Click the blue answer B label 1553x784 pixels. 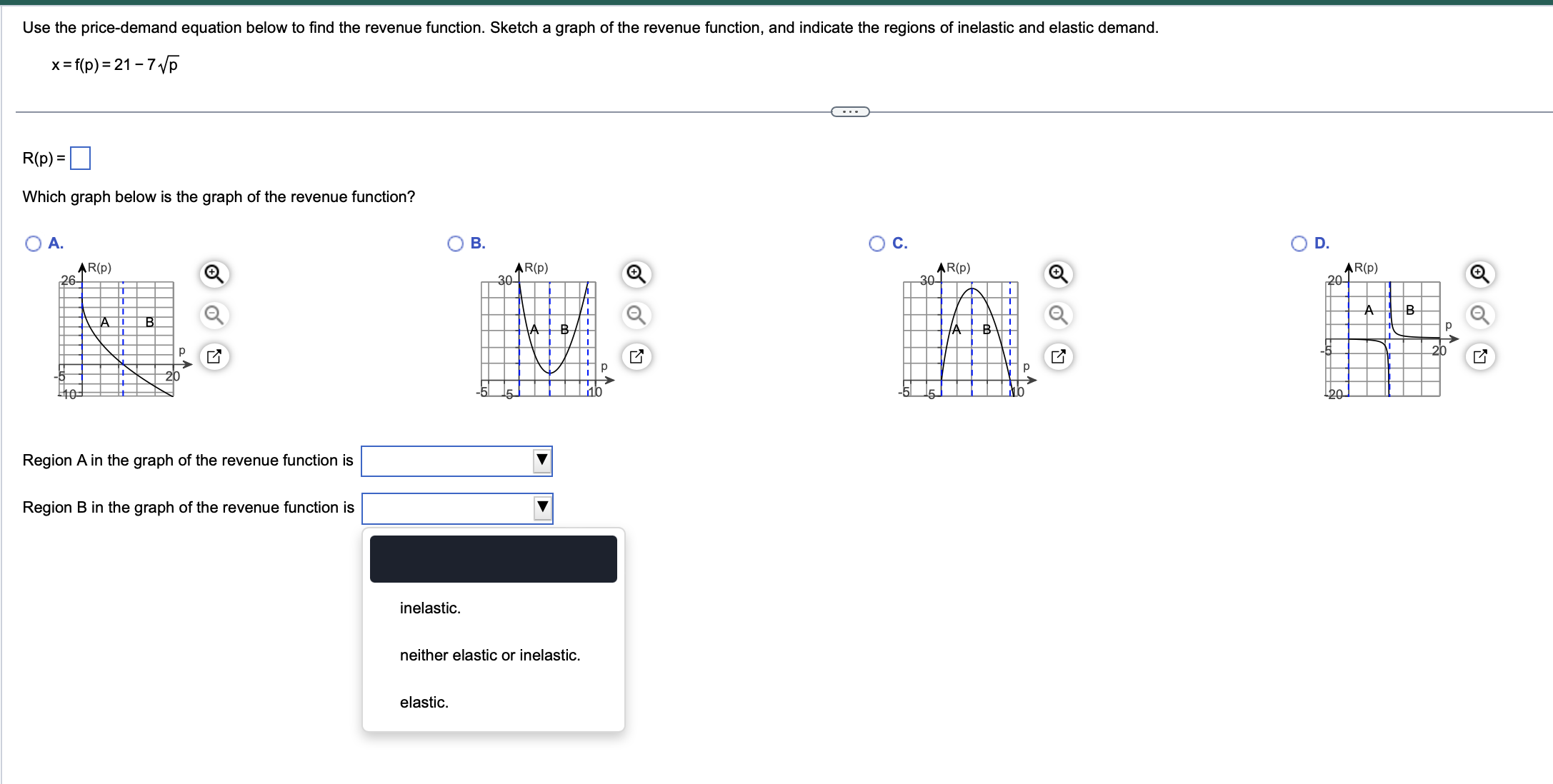click(x=477, y=243)
